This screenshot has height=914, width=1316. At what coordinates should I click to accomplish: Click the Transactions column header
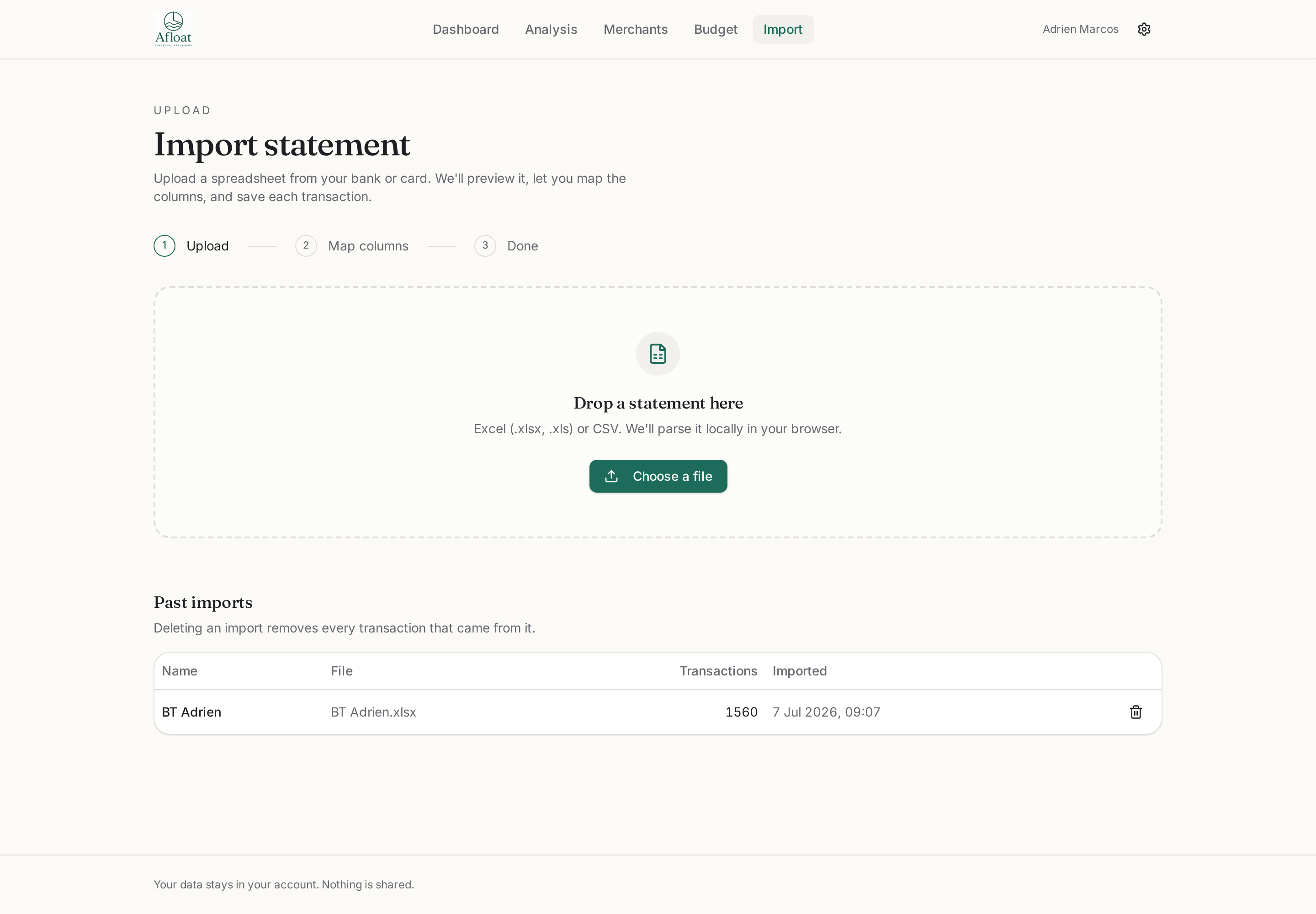click(718, 670)
